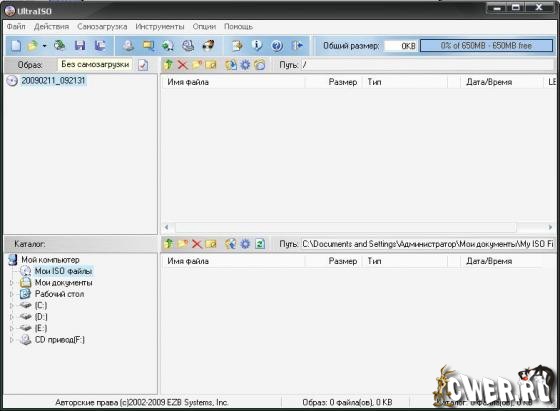
Task: Sort upper list by Размер column
Action: pyautogui.click(x=333, y=82)
